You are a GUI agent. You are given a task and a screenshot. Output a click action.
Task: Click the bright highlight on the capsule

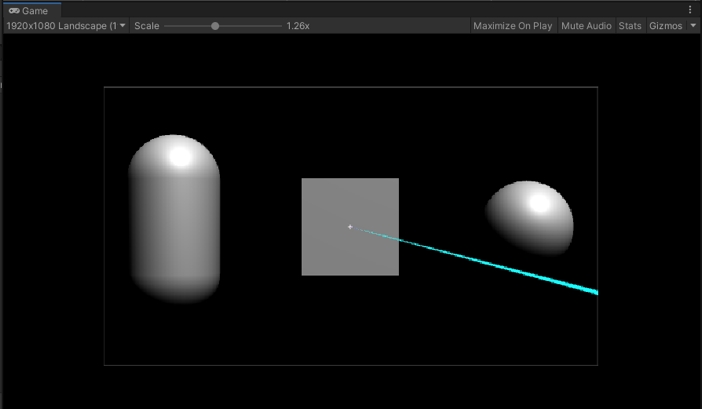[180, 156]
